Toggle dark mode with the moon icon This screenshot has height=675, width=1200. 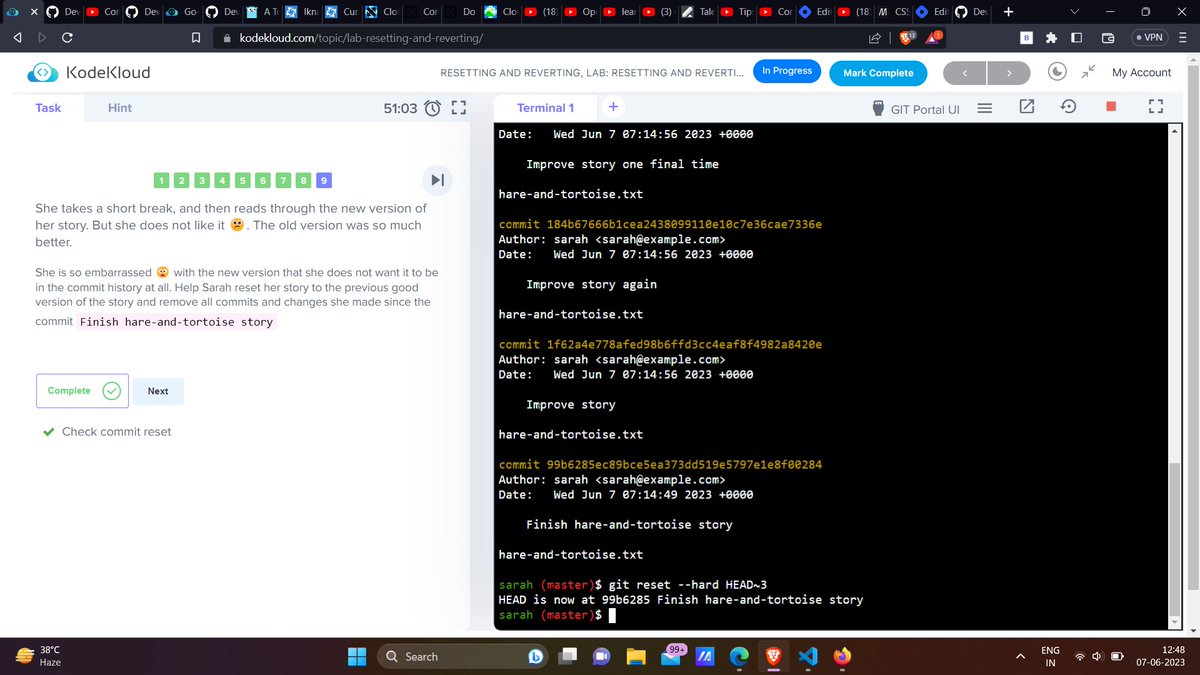(x=1057, y=72)
